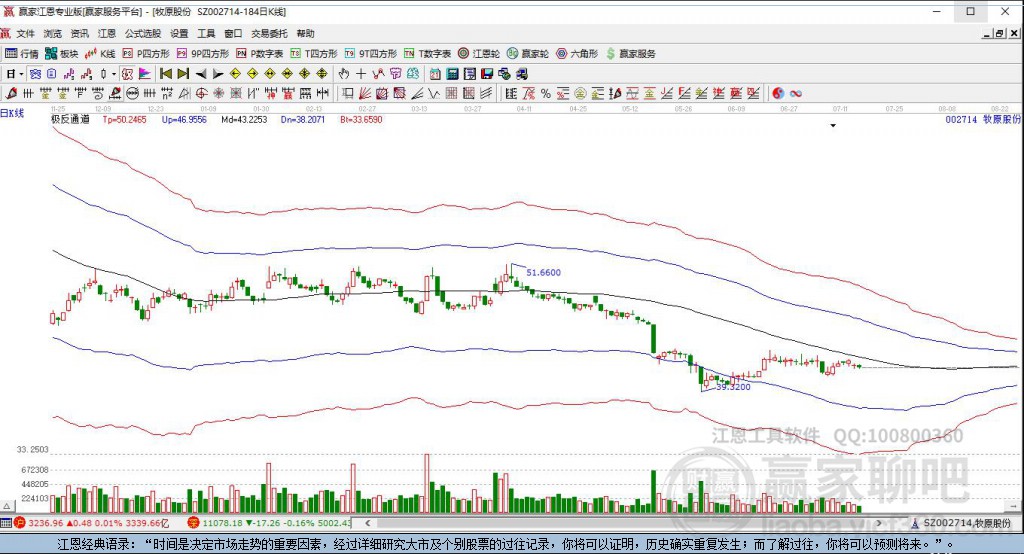
Task: Click the horizontal scrollbar right arrow
Action: [880, 523]
